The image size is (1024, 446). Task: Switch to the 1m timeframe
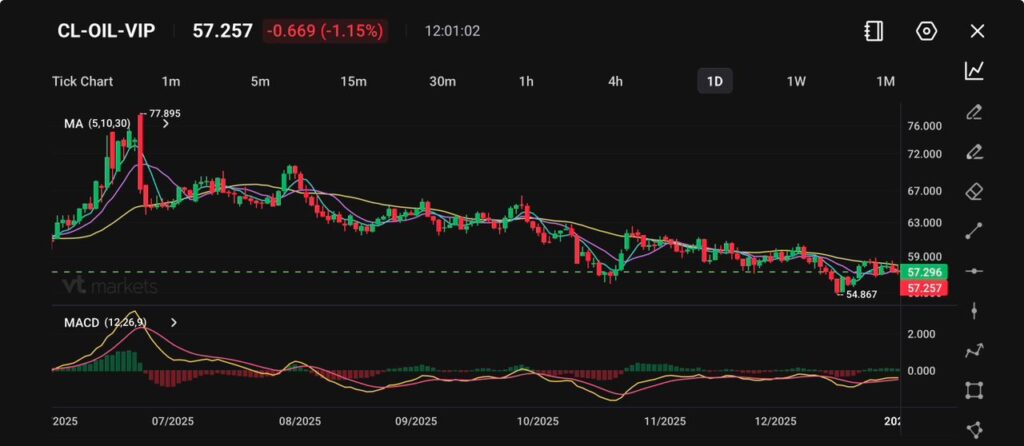pos(171,81)
